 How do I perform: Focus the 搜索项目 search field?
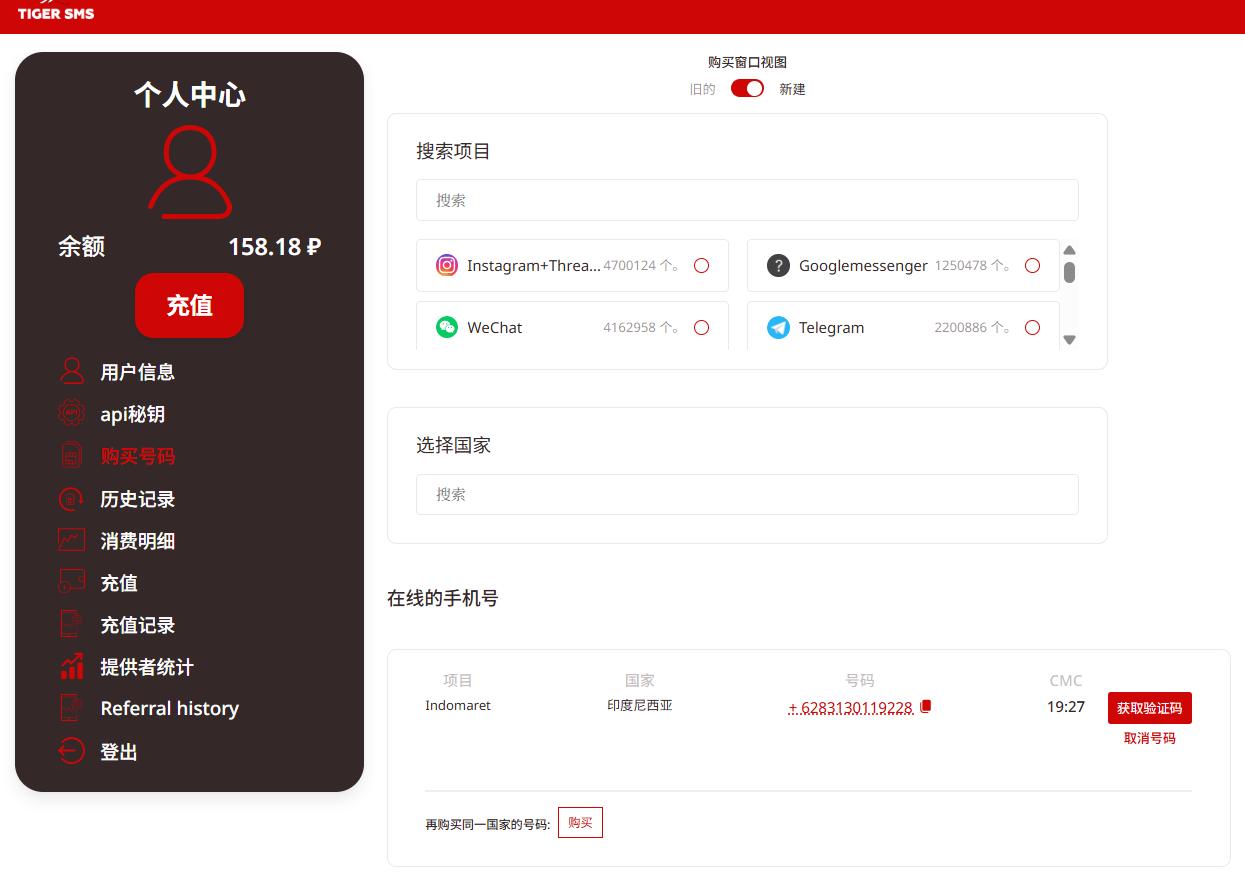pyautogui.click(x=747, y=200)
